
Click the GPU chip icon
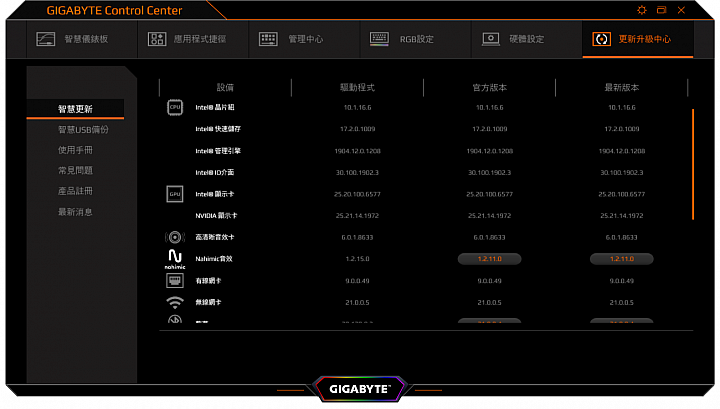(175, 194)
